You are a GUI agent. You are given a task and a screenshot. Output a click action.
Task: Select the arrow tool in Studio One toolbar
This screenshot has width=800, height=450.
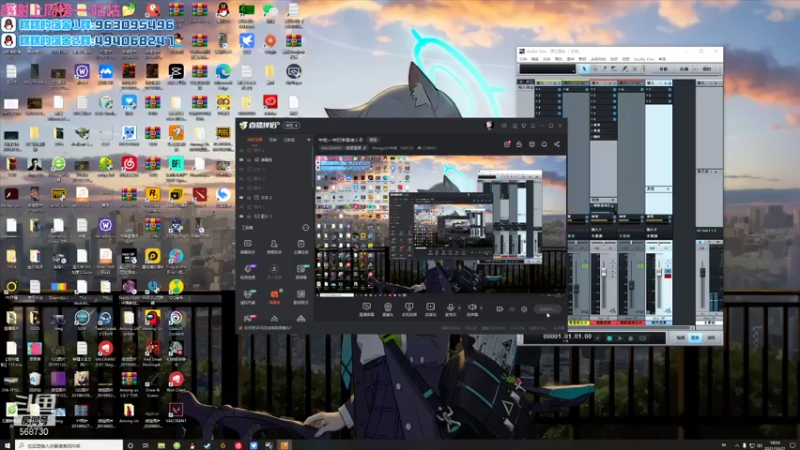(584, 69)
